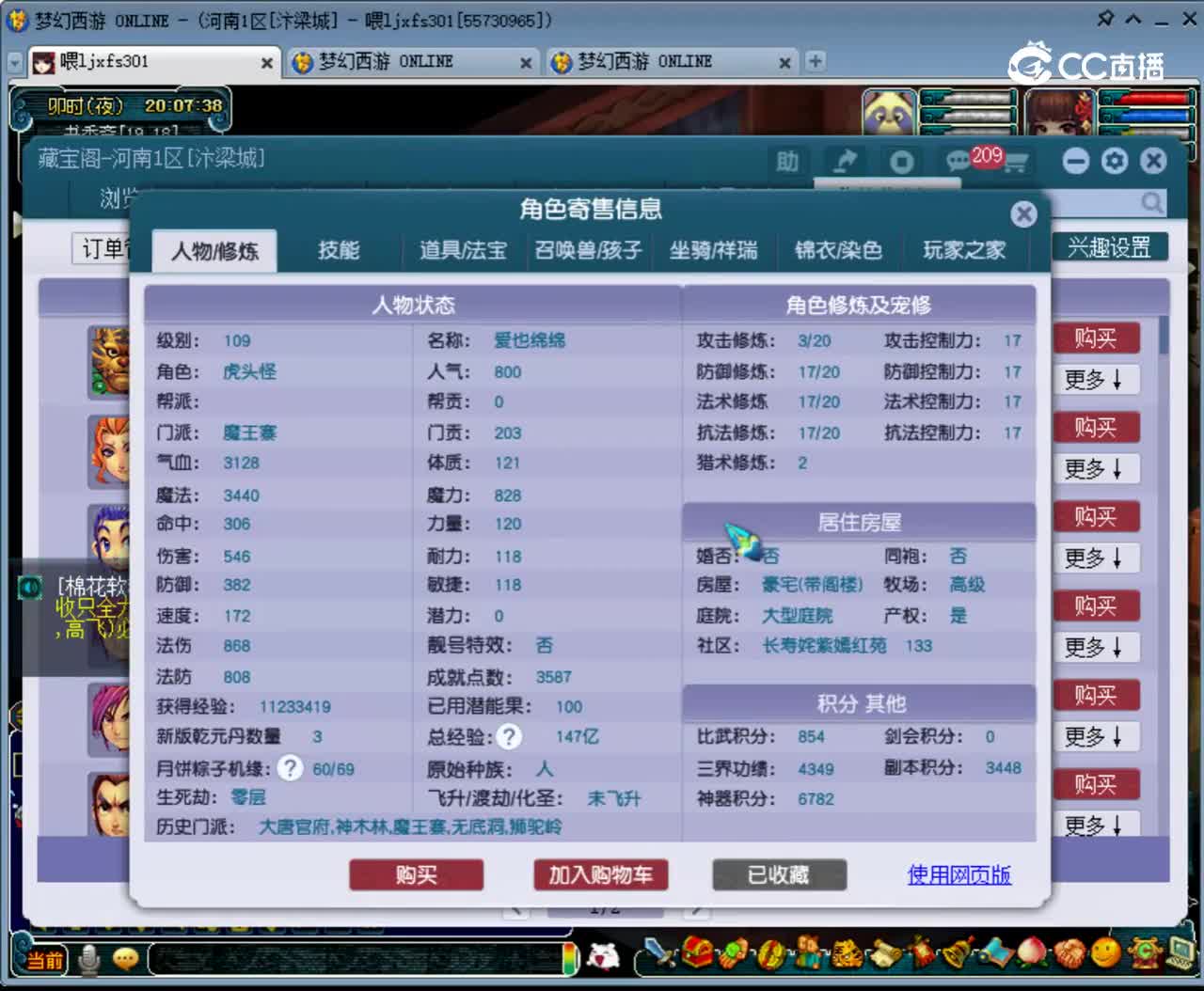Select the pink-haired character avatar in list
1204x991 pixels.
[109, 718]
